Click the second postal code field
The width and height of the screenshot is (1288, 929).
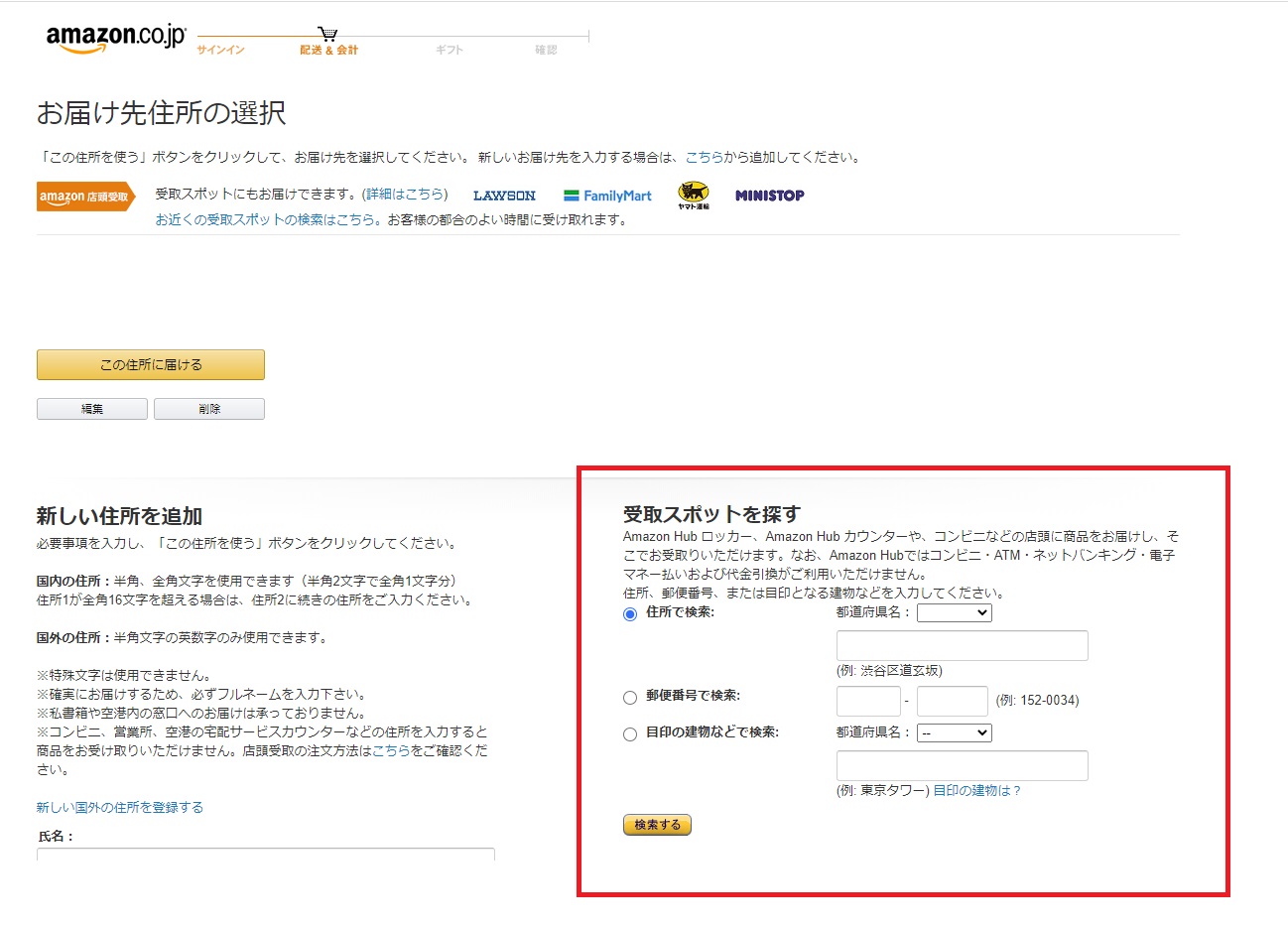(953, 701)
